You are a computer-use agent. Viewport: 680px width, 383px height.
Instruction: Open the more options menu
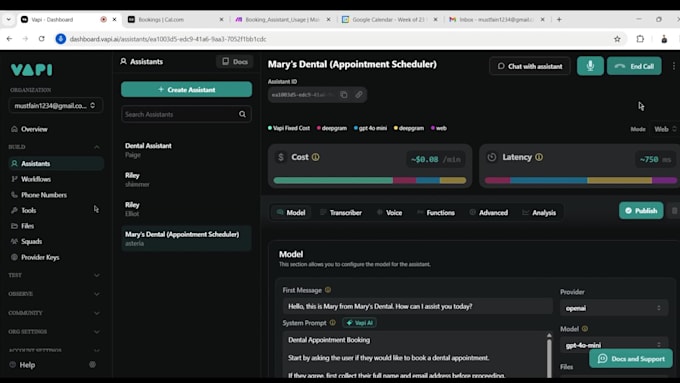coord(673,66)
